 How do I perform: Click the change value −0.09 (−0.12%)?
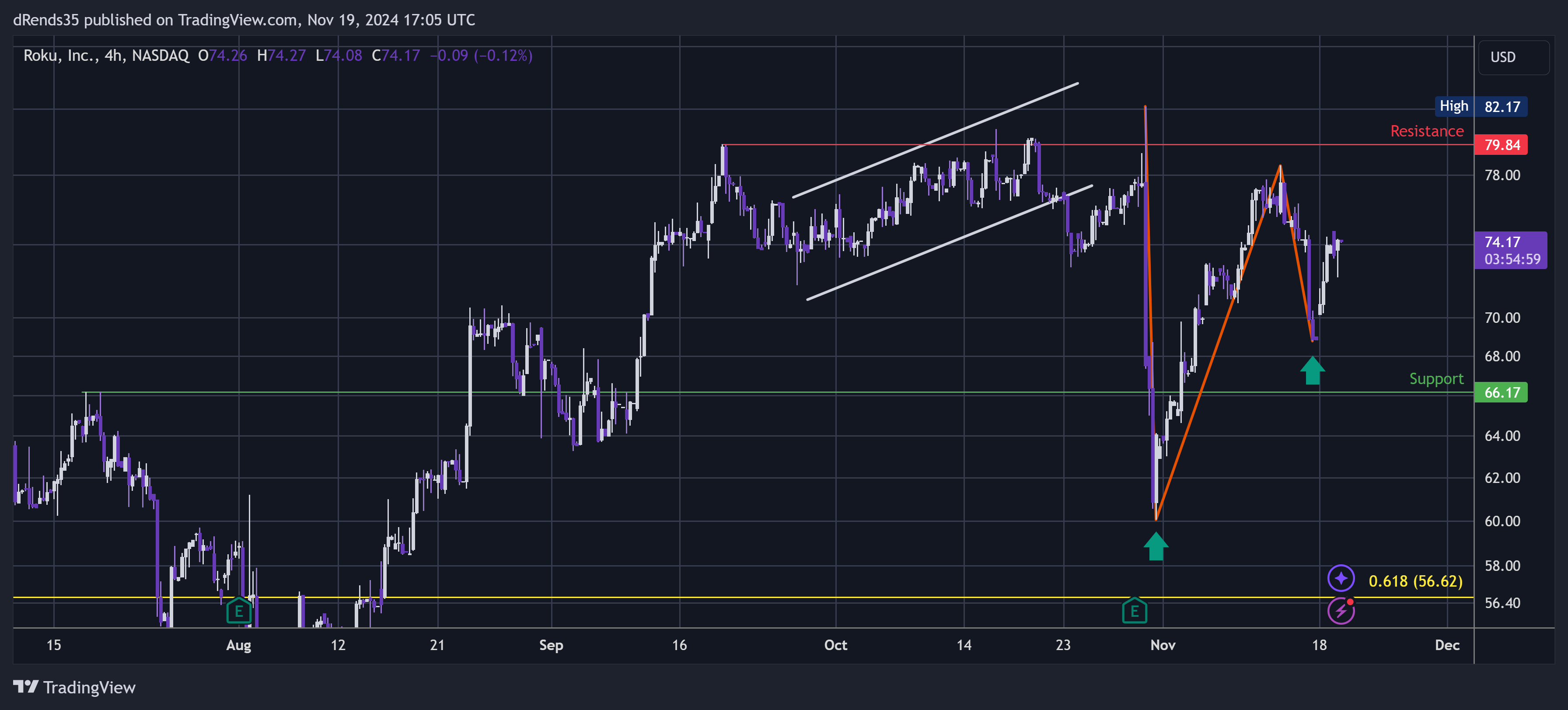point(481,56)
